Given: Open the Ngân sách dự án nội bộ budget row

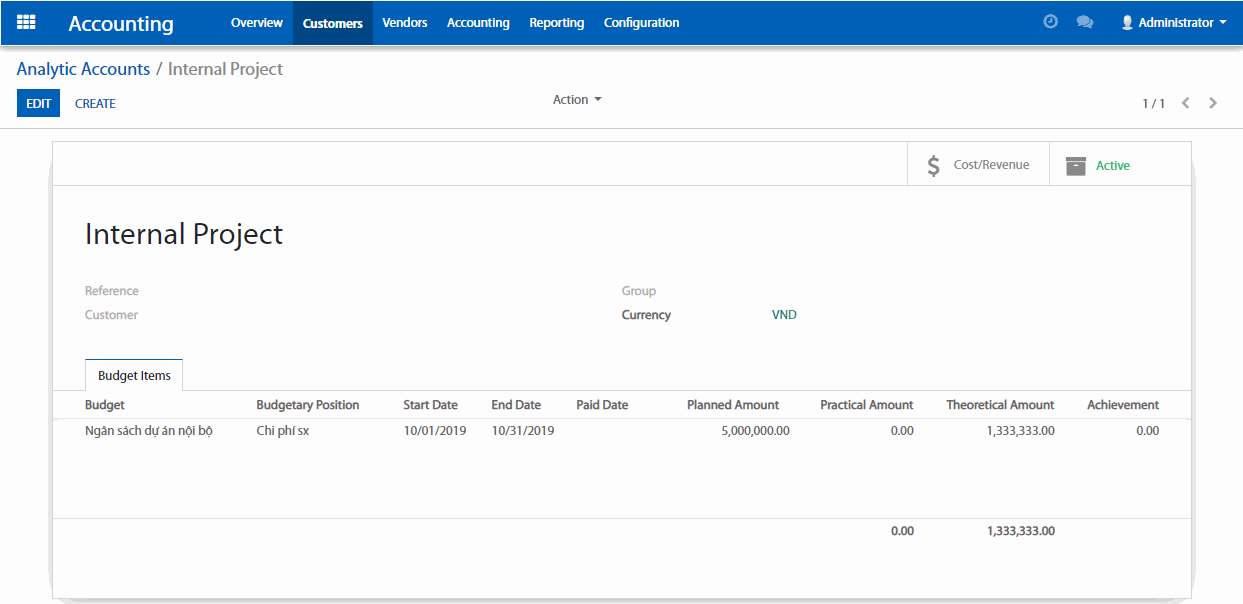Looking at the screenshot, I should pos(149,431).
